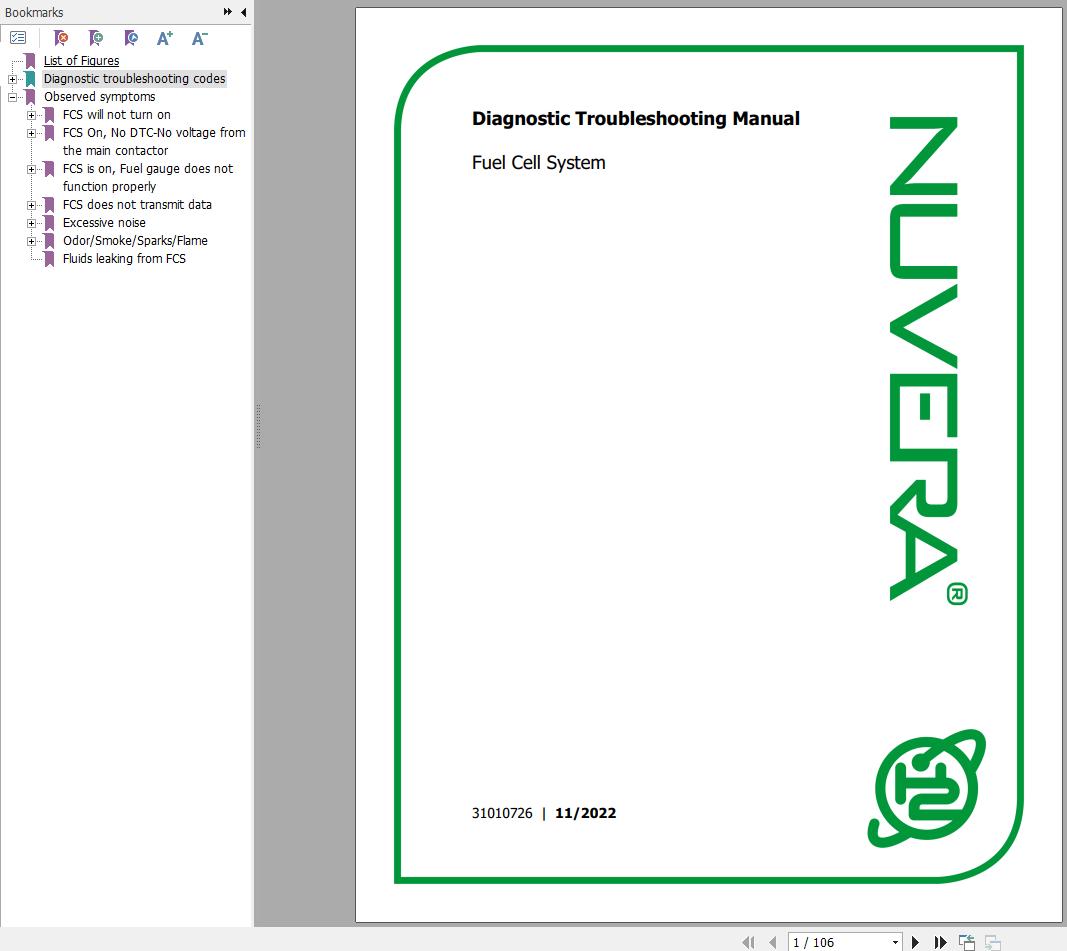Click the go-to bookmark icon

[131, 37]
